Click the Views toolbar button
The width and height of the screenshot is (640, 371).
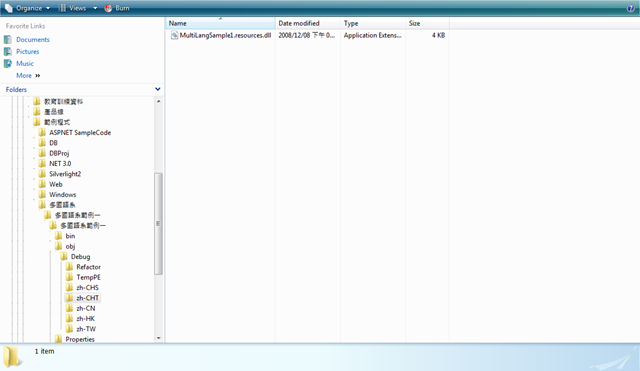72,8
